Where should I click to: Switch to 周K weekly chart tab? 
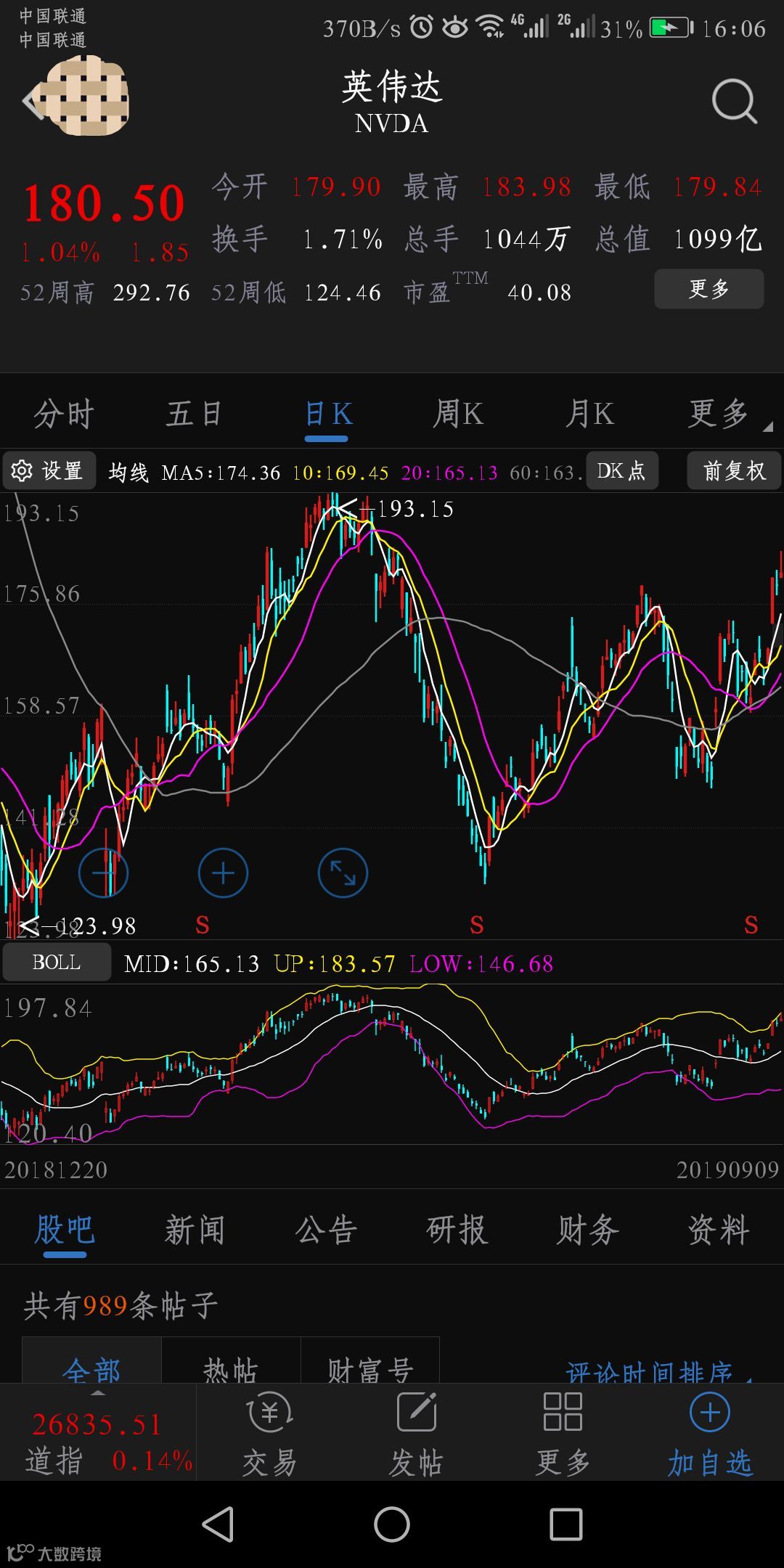[458, 415]
